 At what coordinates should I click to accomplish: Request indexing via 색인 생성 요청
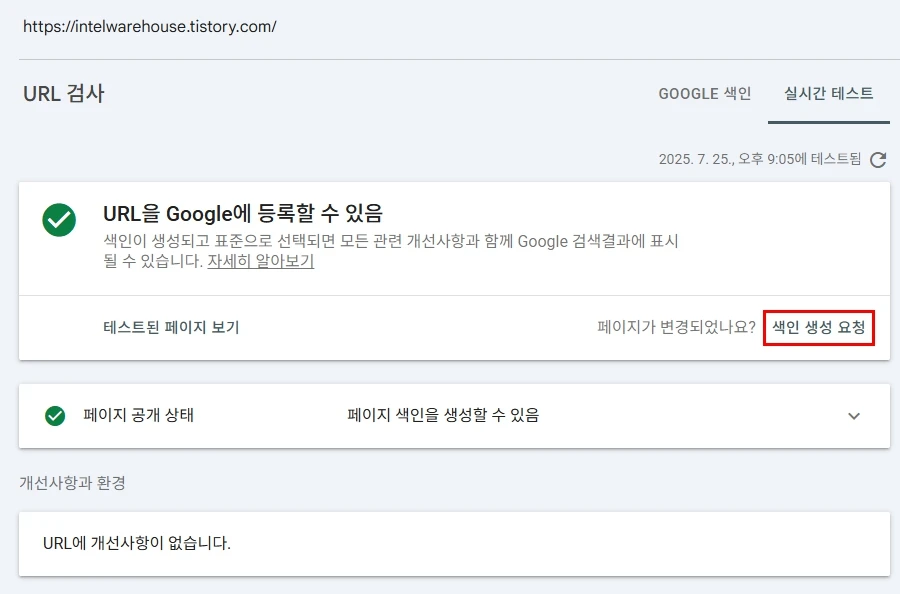click(819, 327)
